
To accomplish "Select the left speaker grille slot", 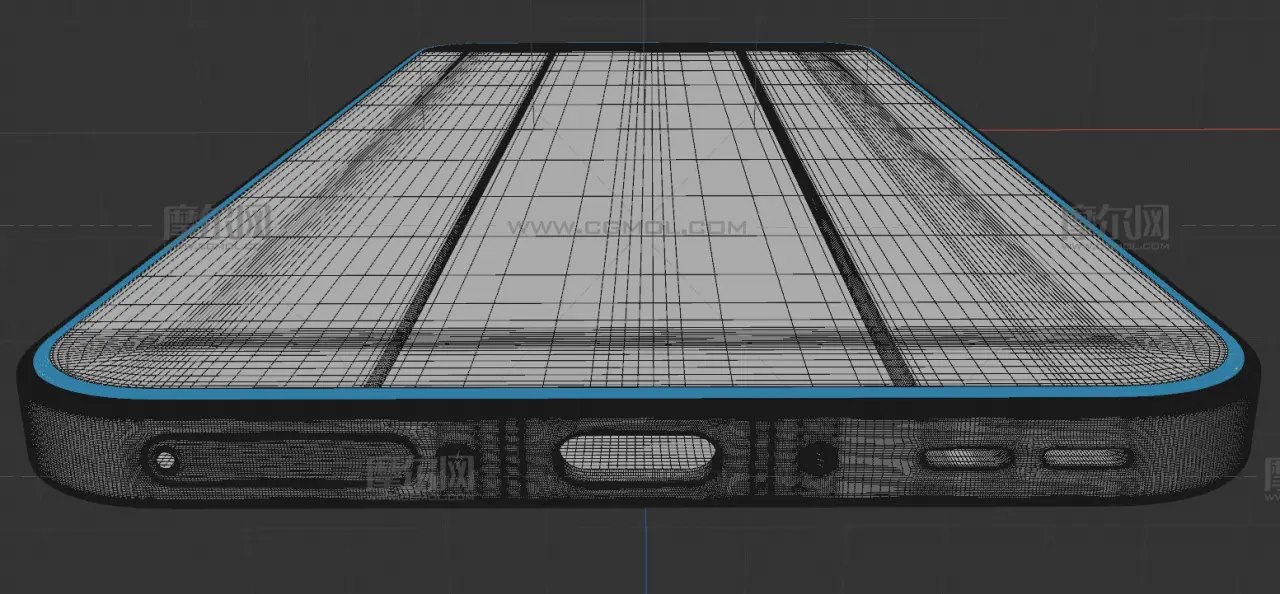I will [x=967, y=459].
